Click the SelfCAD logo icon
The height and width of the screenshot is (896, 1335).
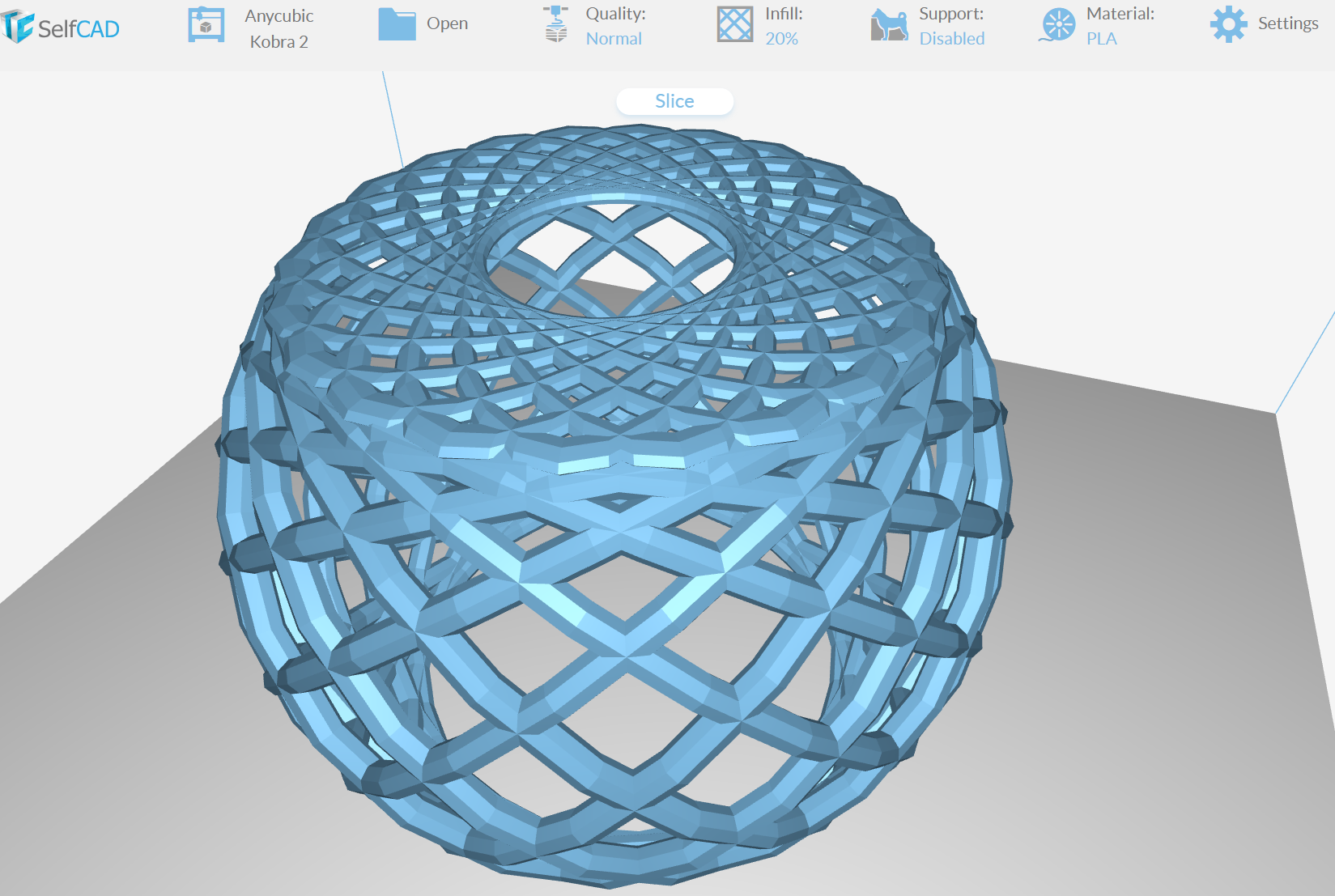pos(16,27)
